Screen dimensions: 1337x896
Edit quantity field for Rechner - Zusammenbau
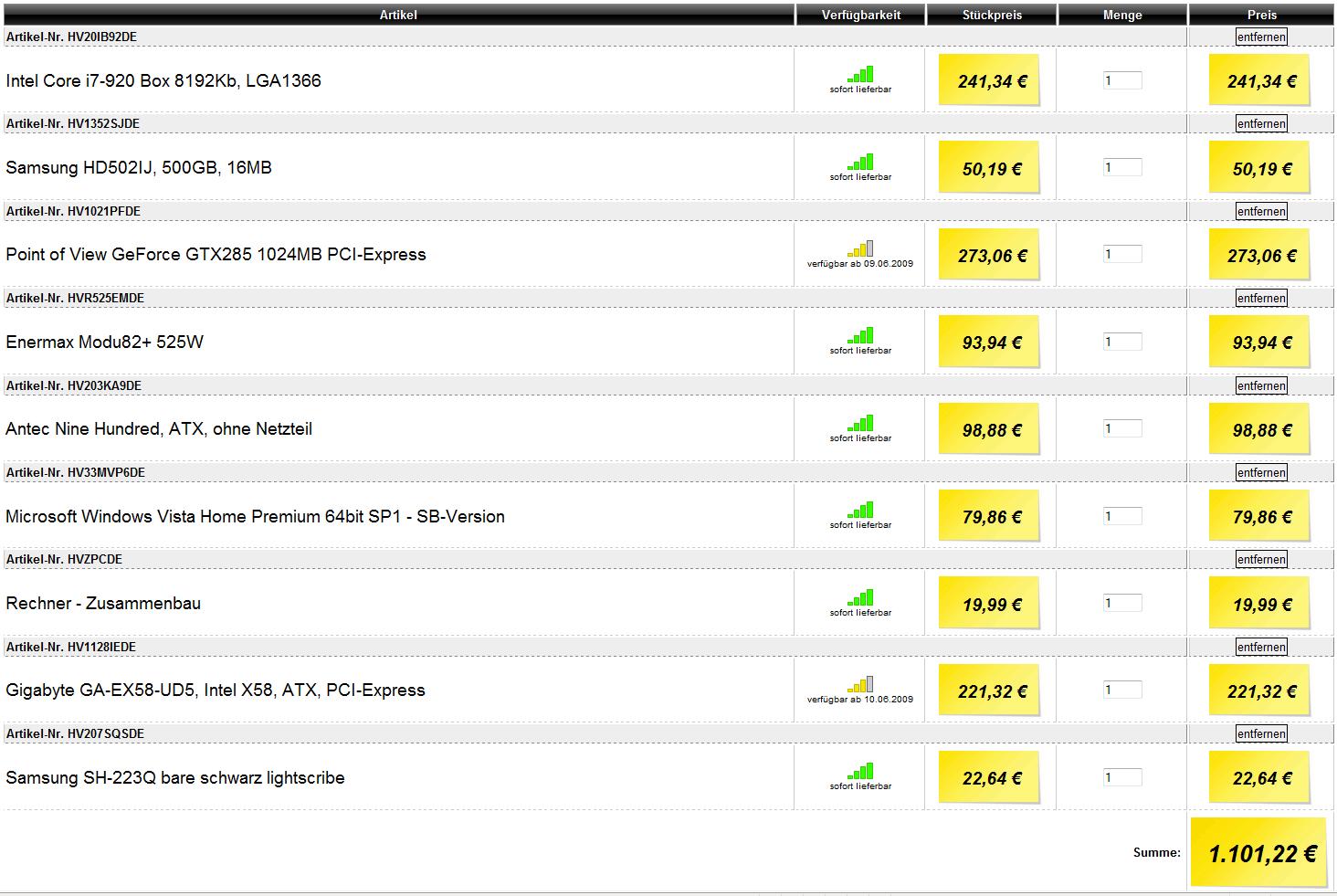pos(1122,603)
